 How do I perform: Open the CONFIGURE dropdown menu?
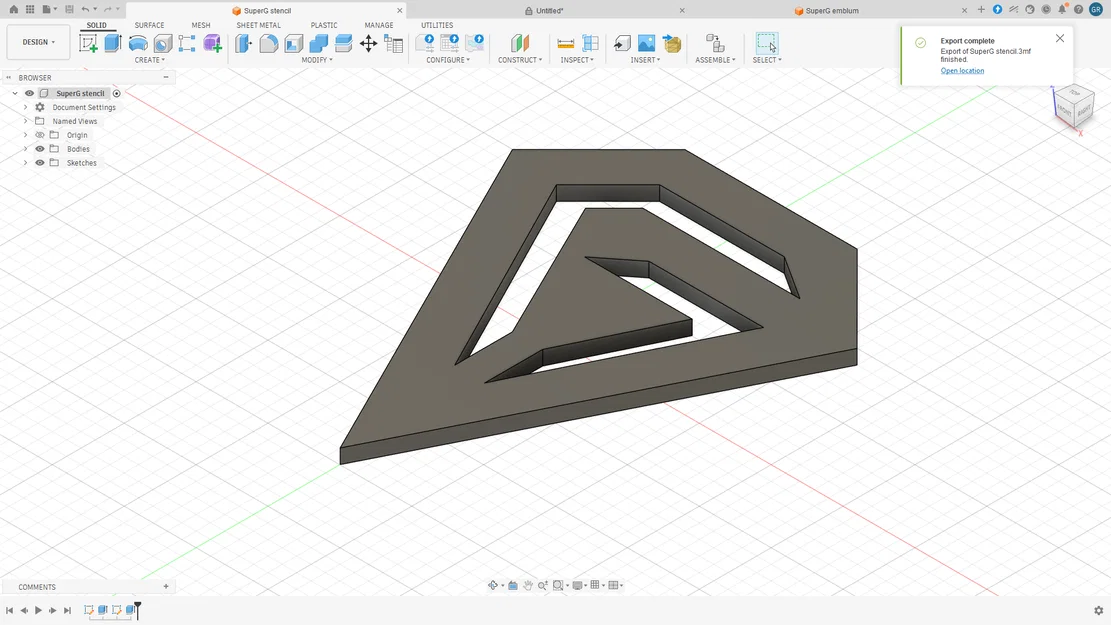(448, 60)
